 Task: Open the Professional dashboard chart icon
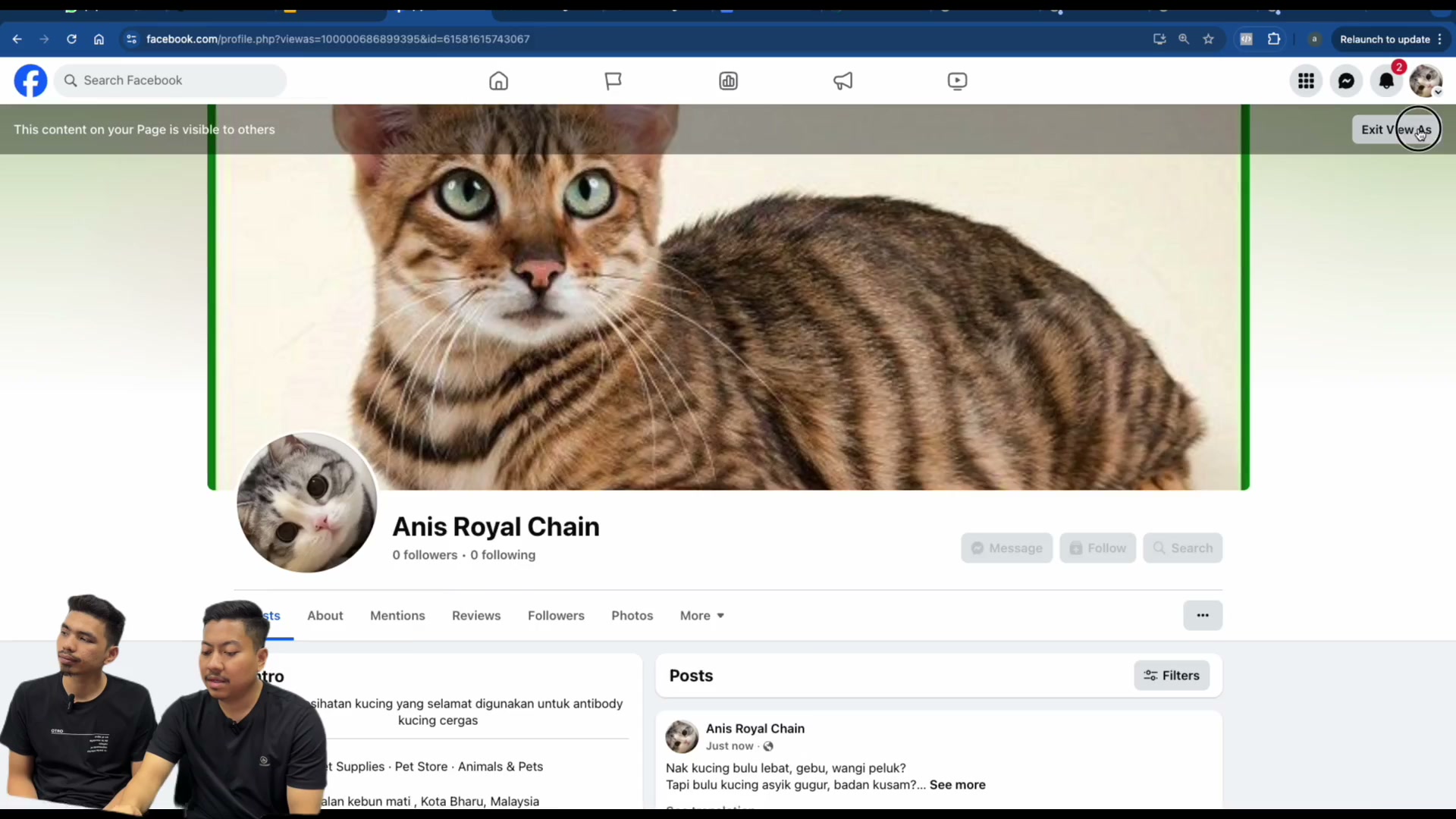coord(728,80)
